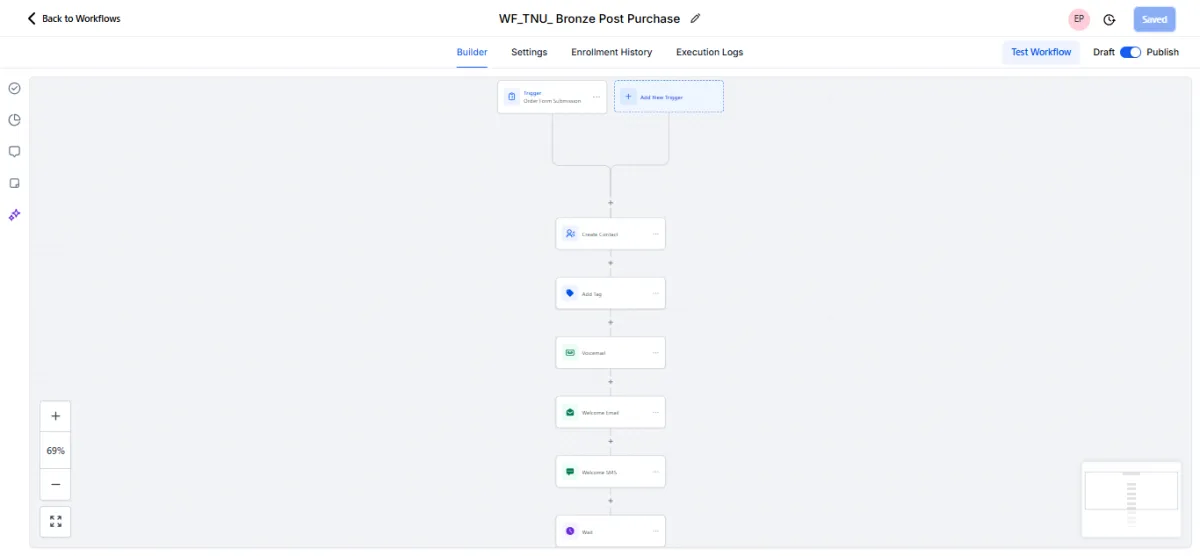Click the workflow minimap thumbnail
The height and width of the screenshot is (556, 1200).
point(1131,498)
